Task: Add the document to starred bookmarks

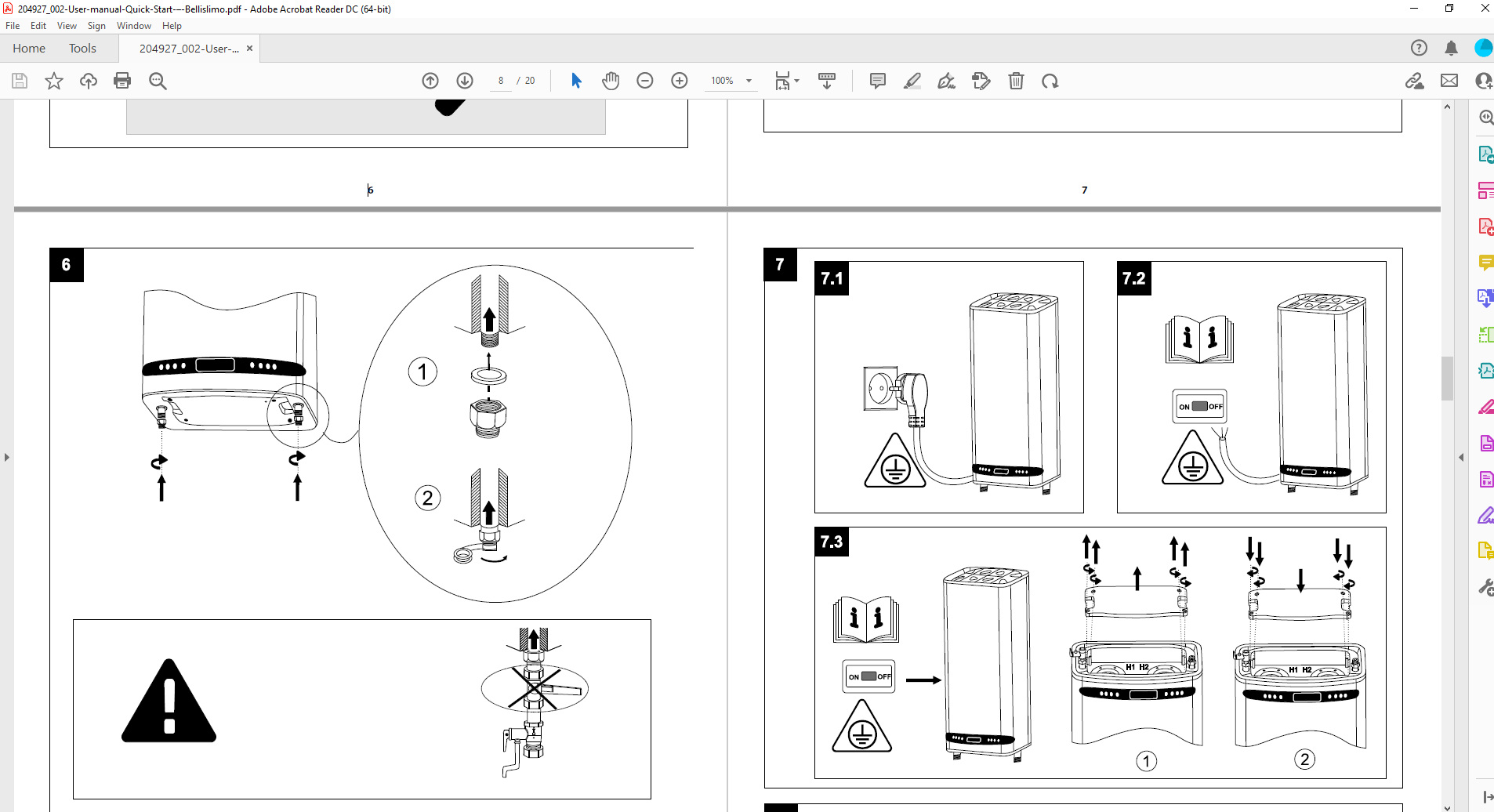Action: pyautogui.click(x=53, y=81)
